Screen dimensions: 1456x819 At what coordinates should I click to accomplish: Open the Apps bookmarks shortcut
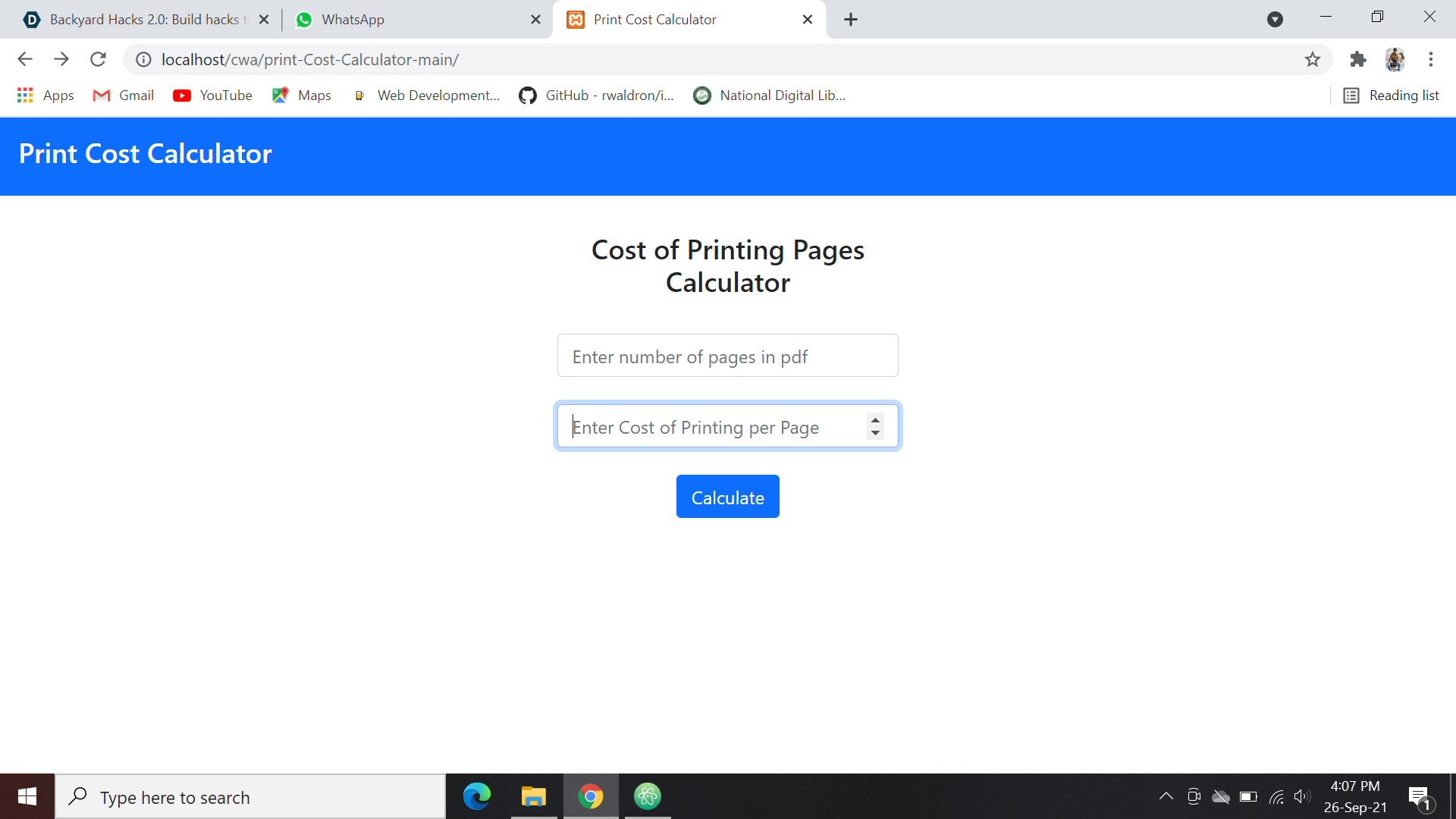coord(45,95)
